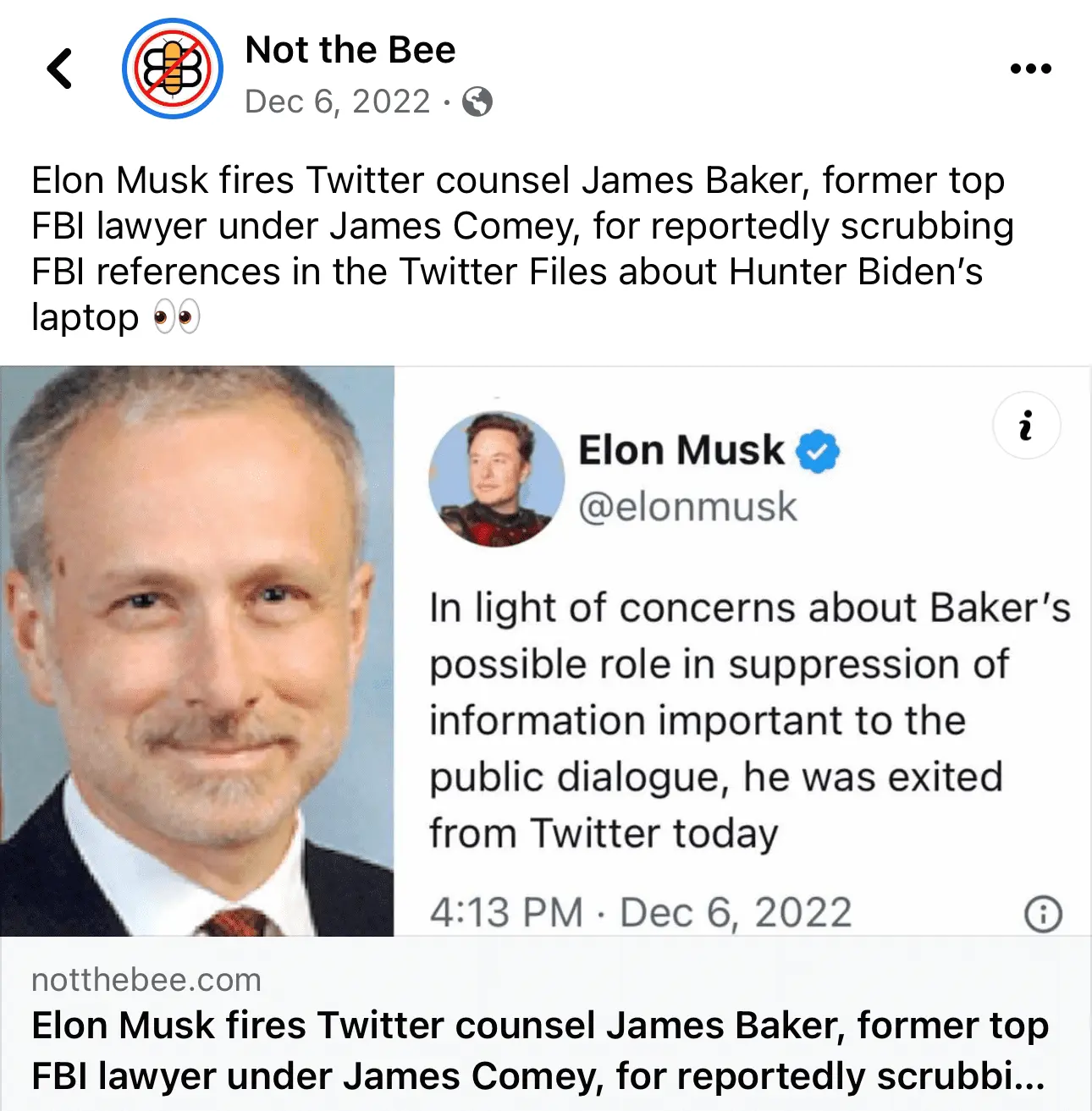Click the Elon Musk display name
This screenshot has width=1092, height=1111.
(x=681, y=450)
